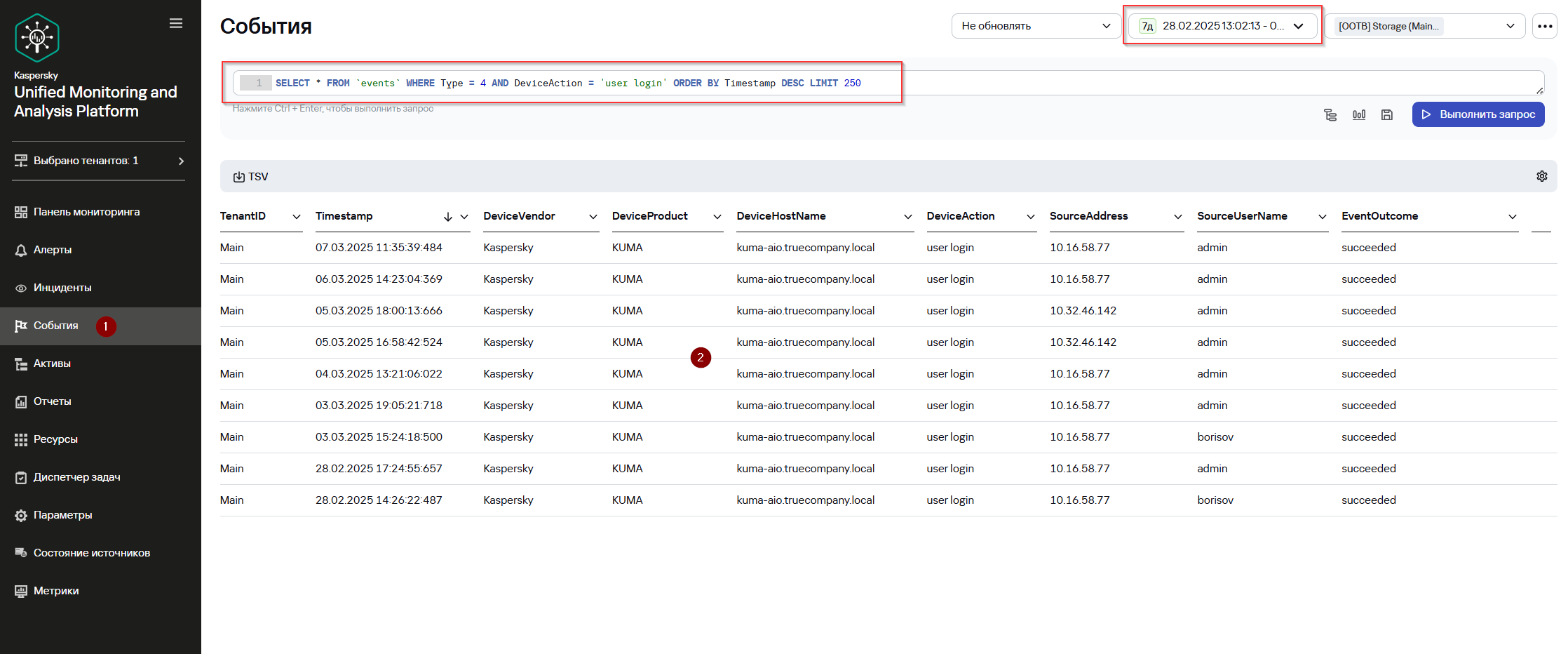Click inside the SQL query editor

(888, 83)
